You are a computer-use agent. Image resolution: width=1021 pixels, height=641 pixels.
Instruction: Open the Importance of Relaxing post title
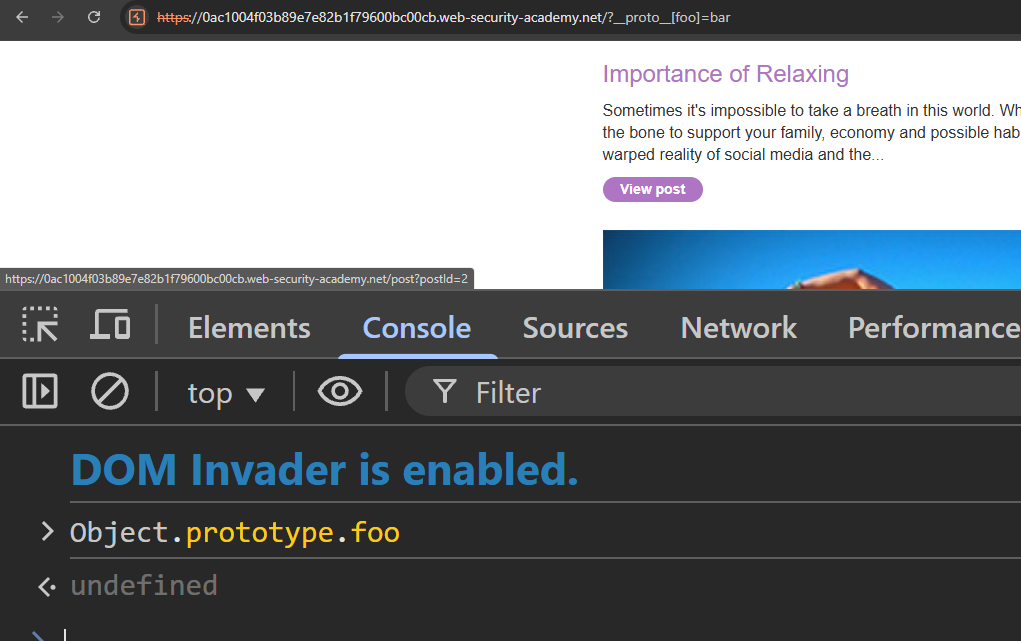[725, 74]
